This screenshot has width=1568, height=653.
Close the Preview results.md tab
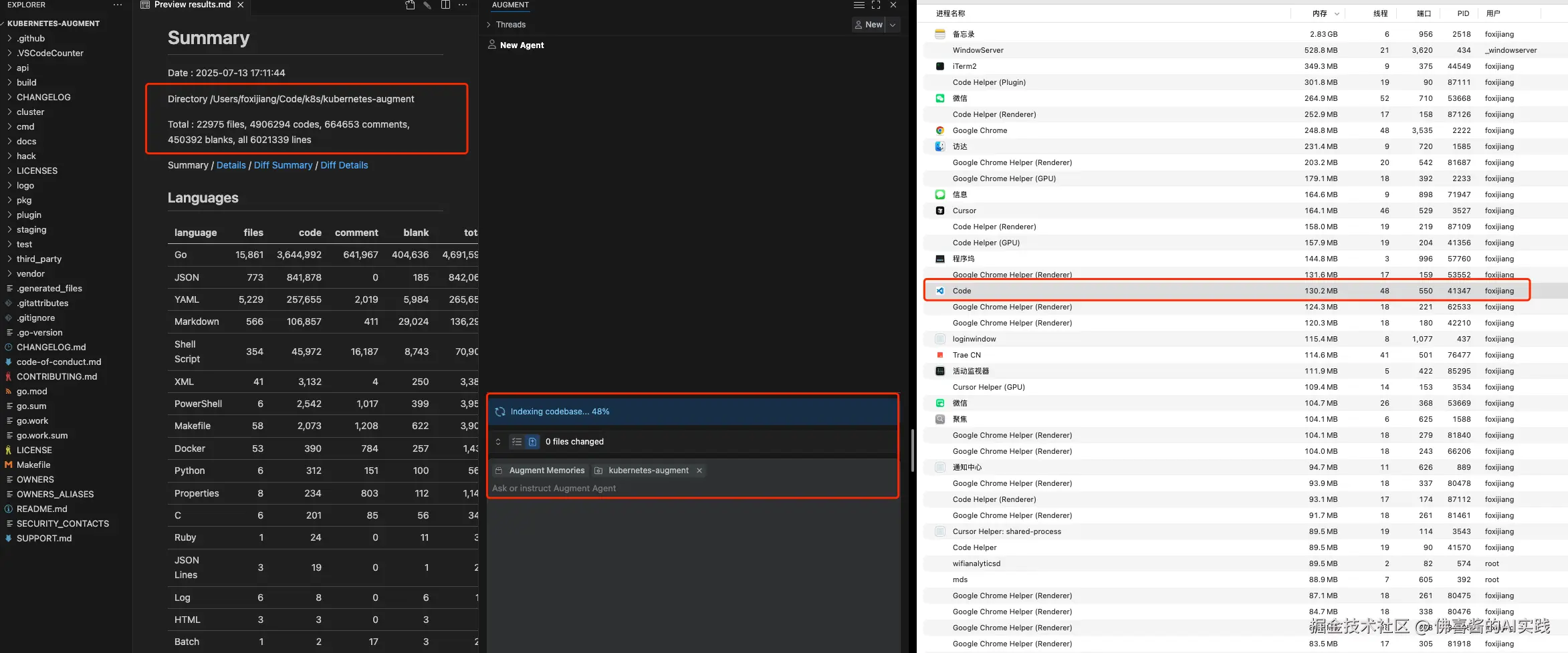(x=241, y=5)
